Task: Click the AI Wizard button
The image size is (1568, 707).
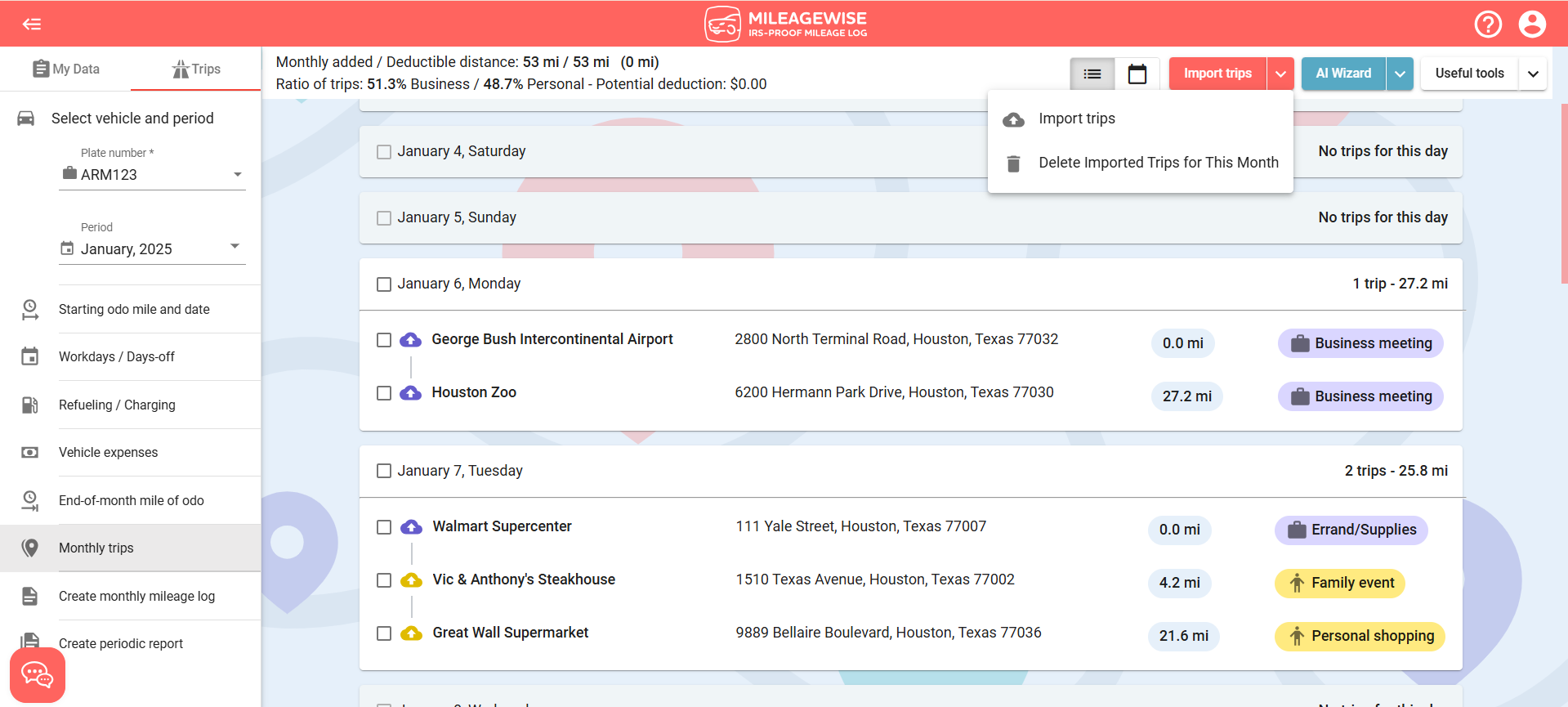Action: (1343, 74)
